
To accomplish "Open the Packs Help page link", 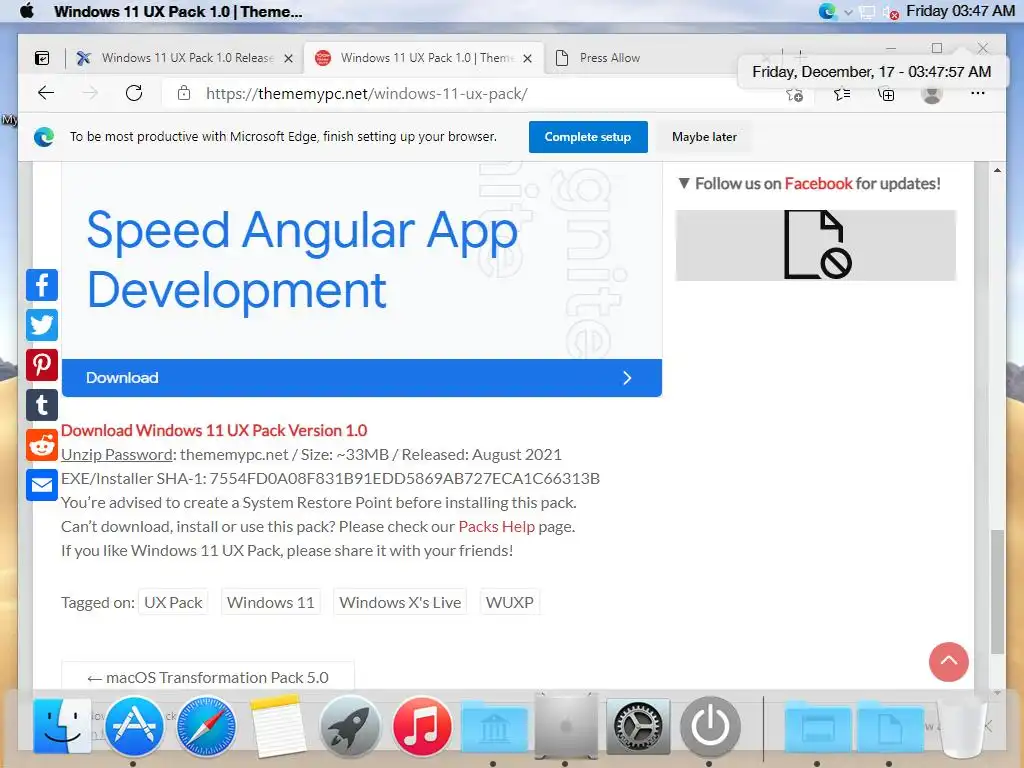I will point(496,527).
